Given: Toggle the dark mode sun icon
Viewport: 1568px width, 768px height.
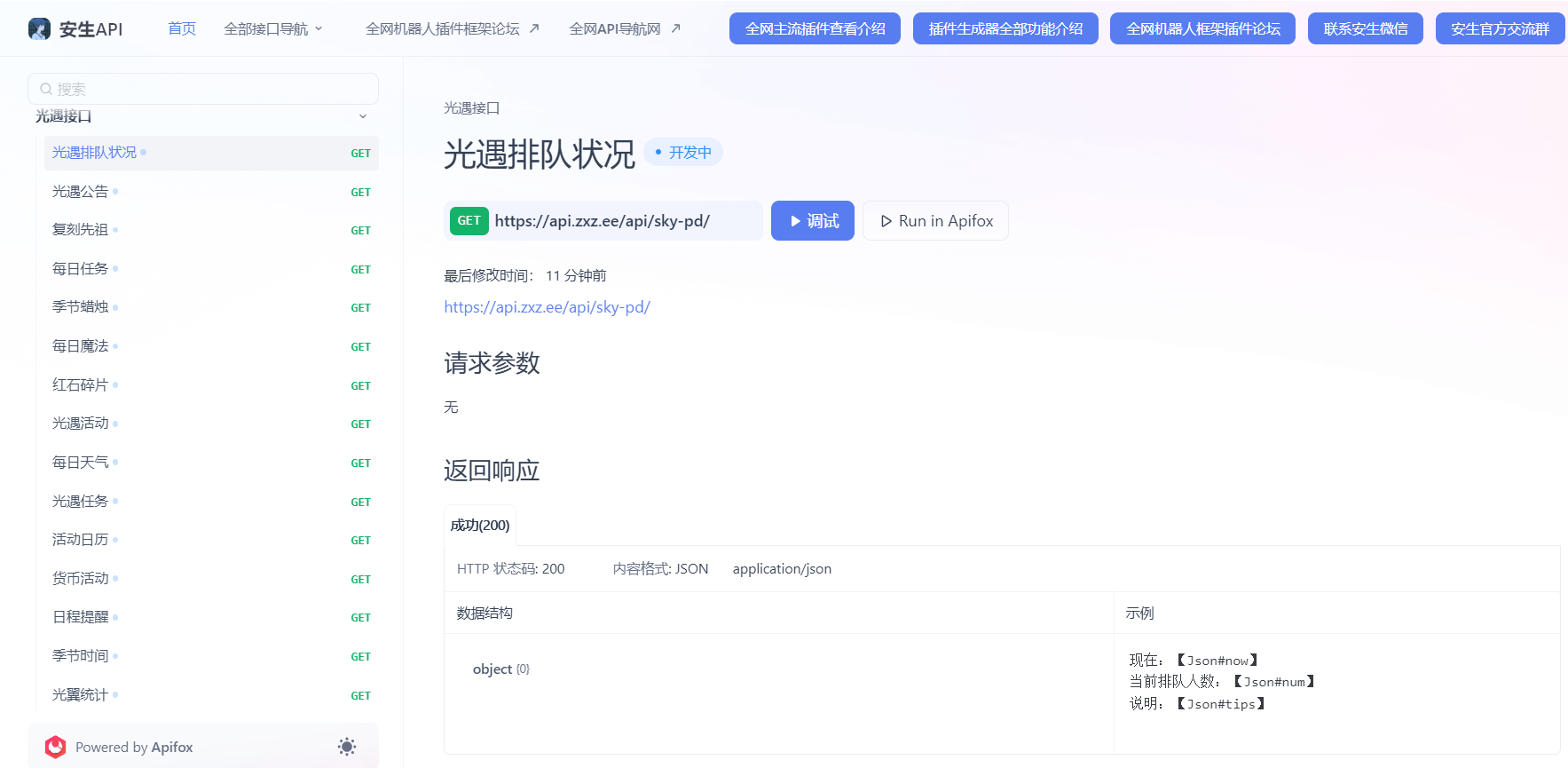Looking at the screenshot, I should (347, 747).
